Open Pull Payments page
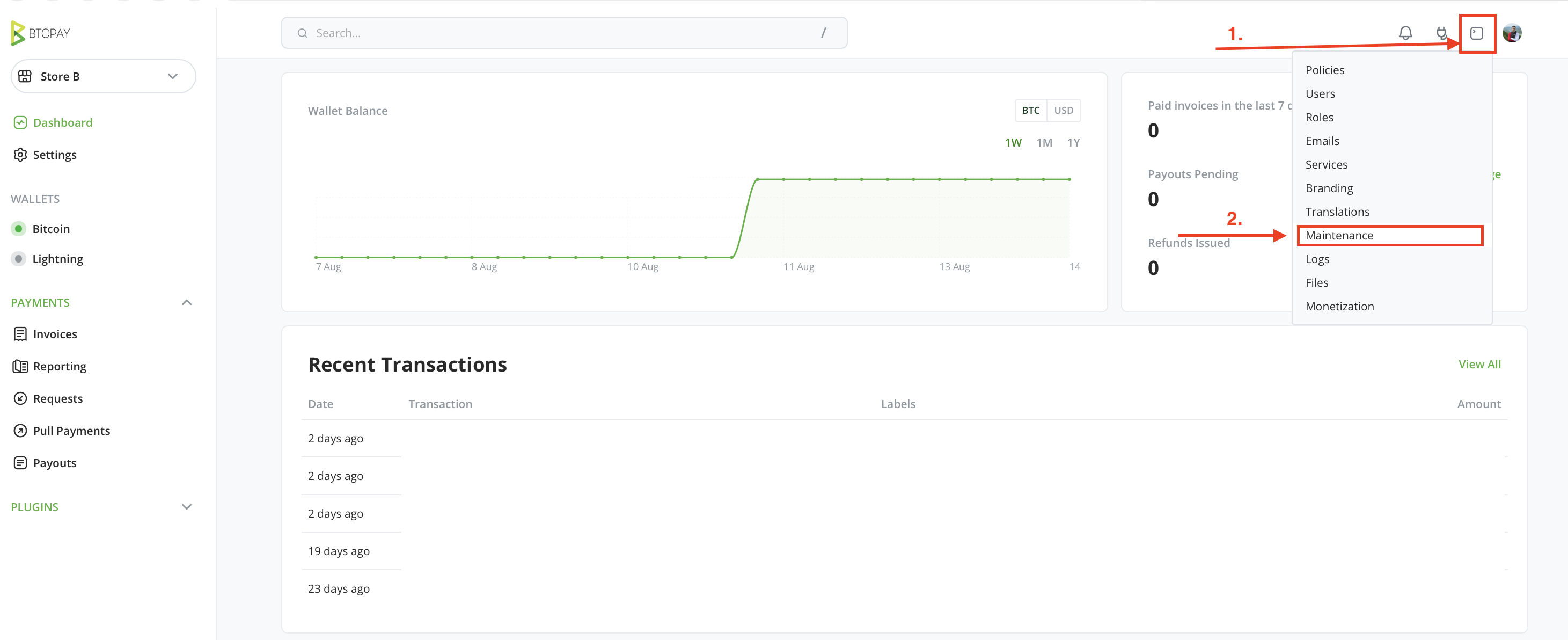 point(71,431)
